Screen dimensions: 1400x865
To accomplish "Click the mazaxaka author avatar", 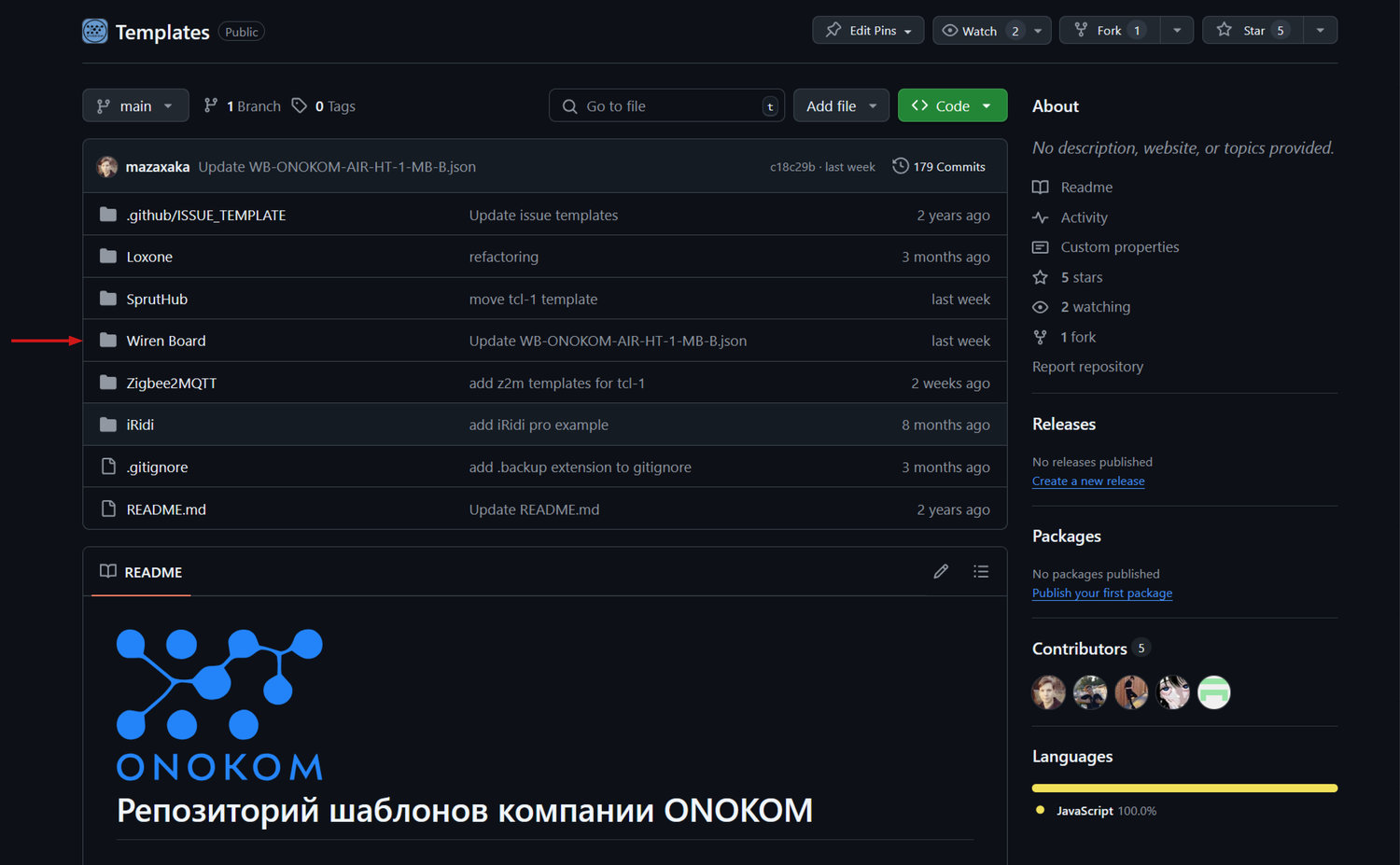I will (107, 167).
